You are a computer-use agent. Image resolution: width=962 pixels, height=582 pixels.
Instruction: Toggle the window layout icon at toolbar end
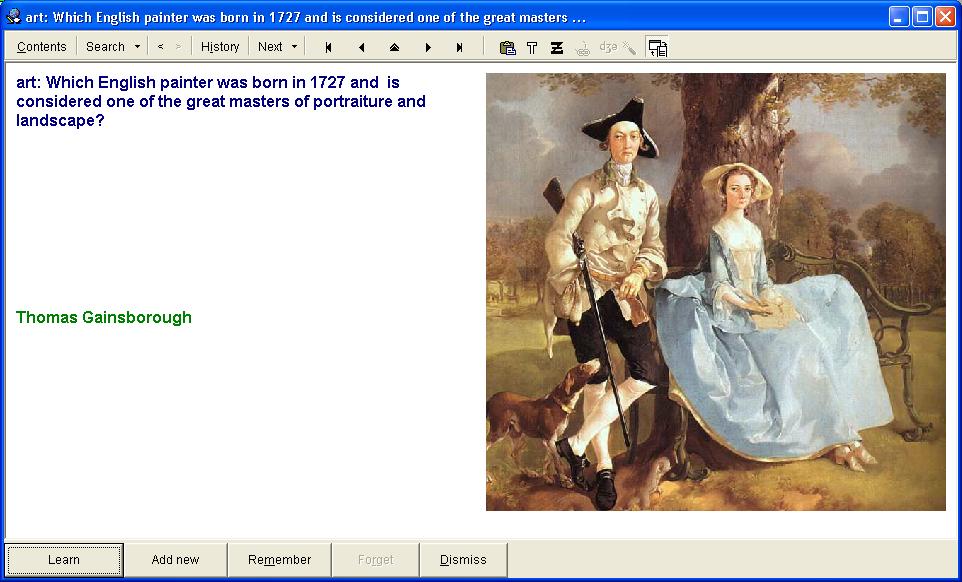click(657, 47)
